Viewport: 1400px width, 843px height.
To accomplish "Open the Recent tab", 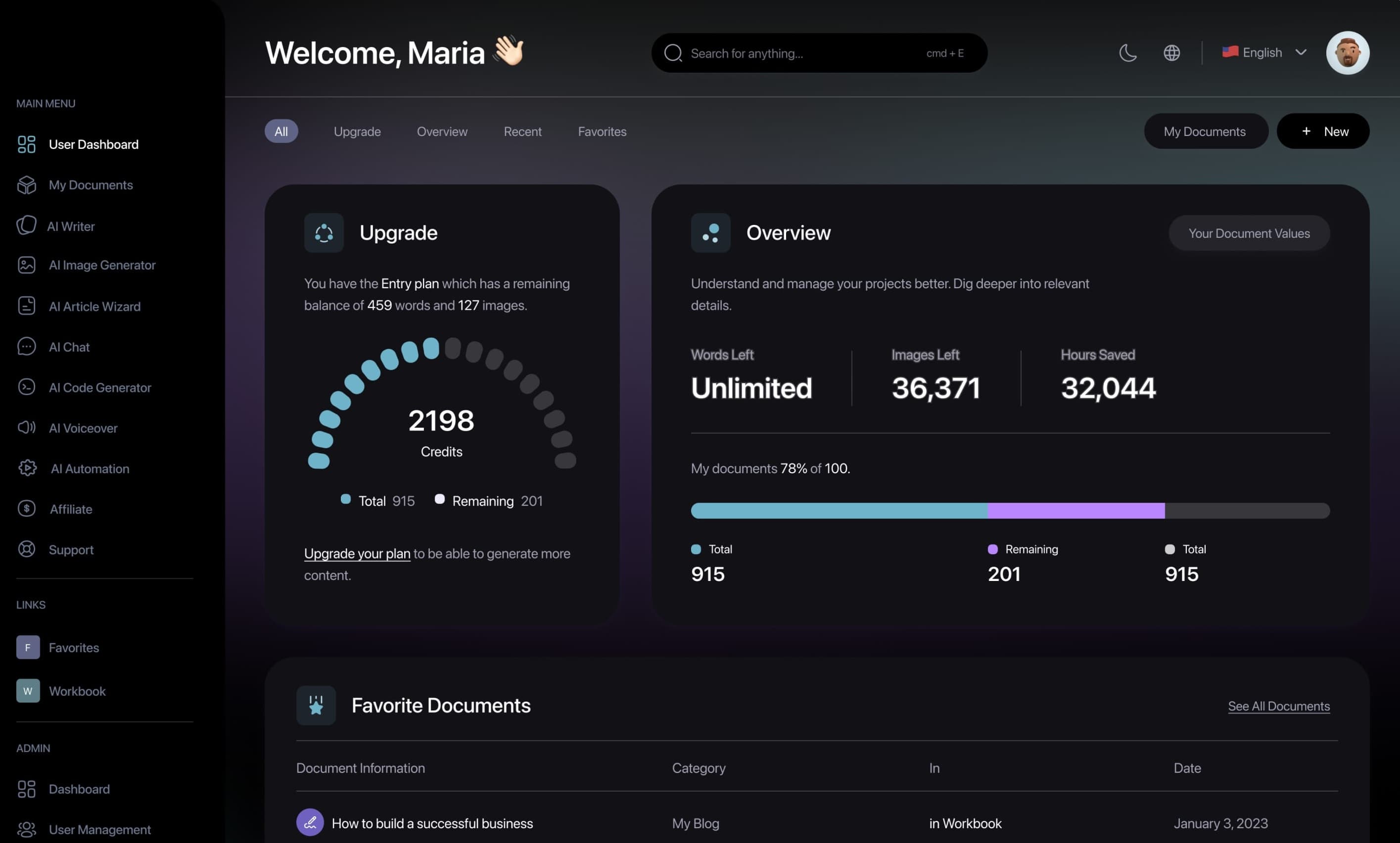I will click(x=523, y=131).
